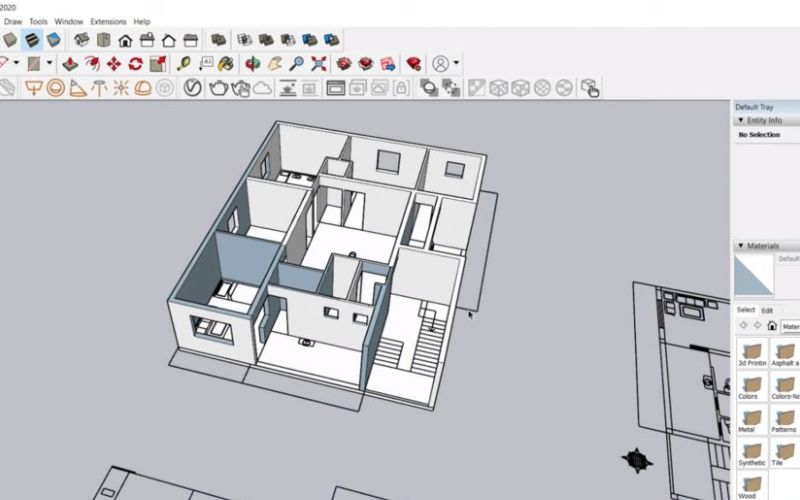Add a V-Ray omni light

click(121, 88)
